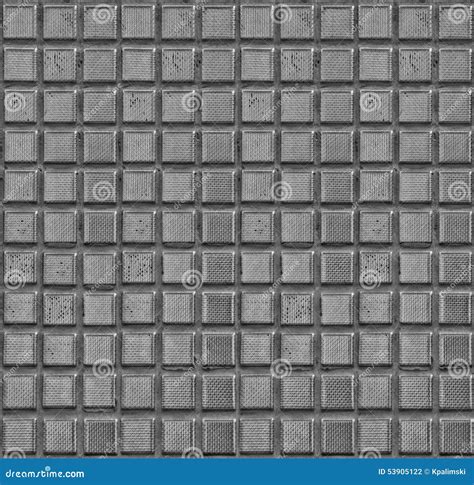Click the Kpalimski author credit
The width and height of the screenshot is (474, 485).
click(x=449, y=472)
